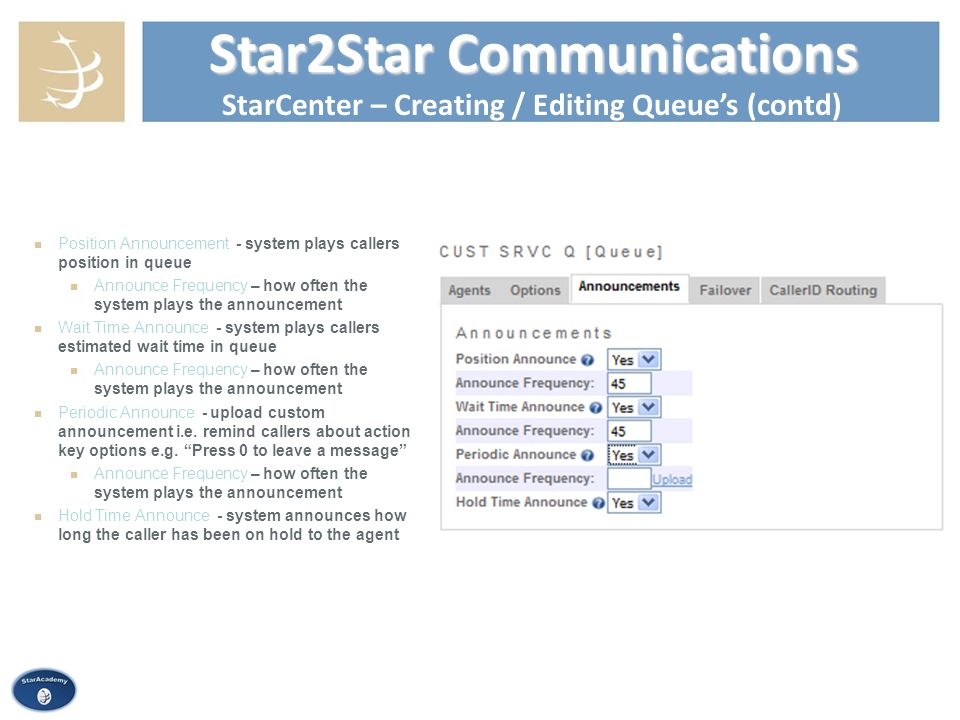Click the Star2Star logo in the header

point(72,72)
